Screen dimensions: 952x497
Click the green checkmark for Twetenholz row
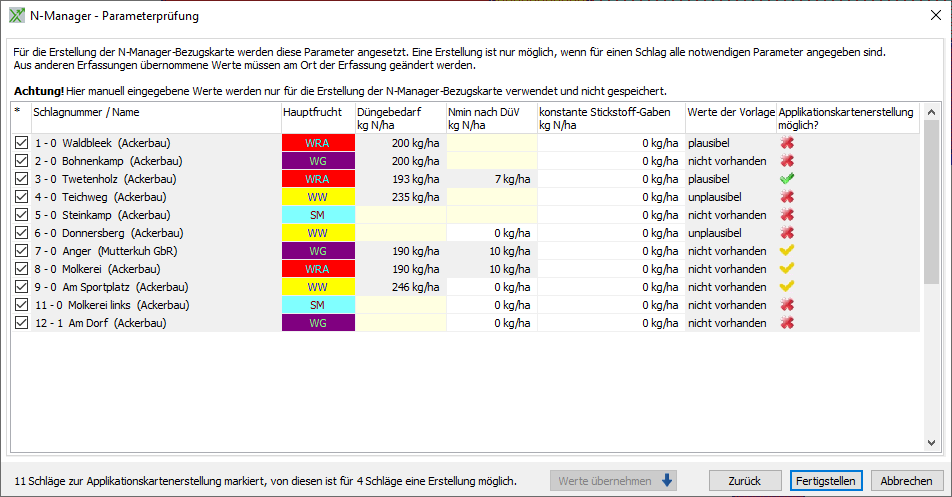click(x=788, y=179)
